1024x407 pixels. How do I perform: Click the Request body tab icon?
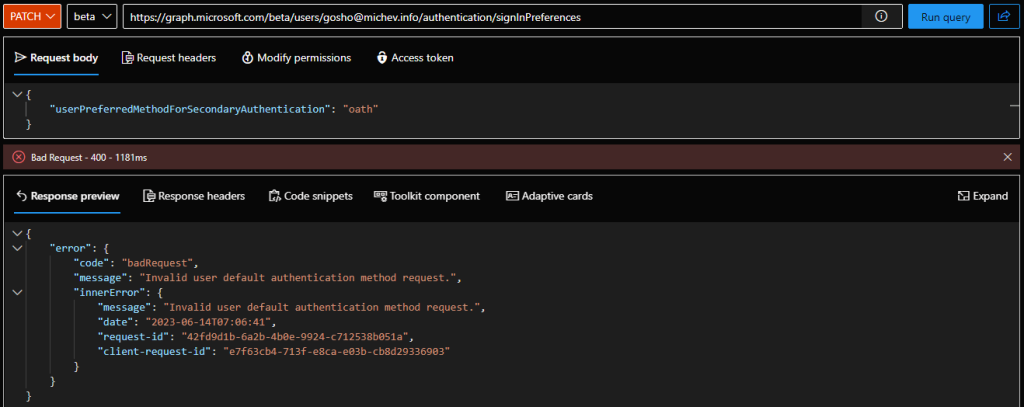tap(20, 57)
